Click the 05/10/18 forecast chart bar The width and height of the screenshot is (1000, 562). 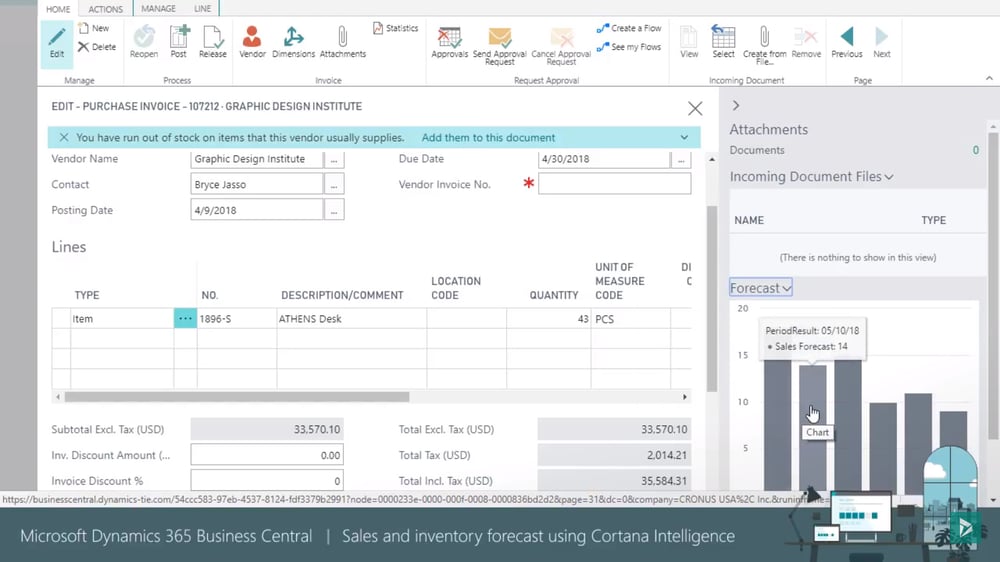tap(812, 427)
